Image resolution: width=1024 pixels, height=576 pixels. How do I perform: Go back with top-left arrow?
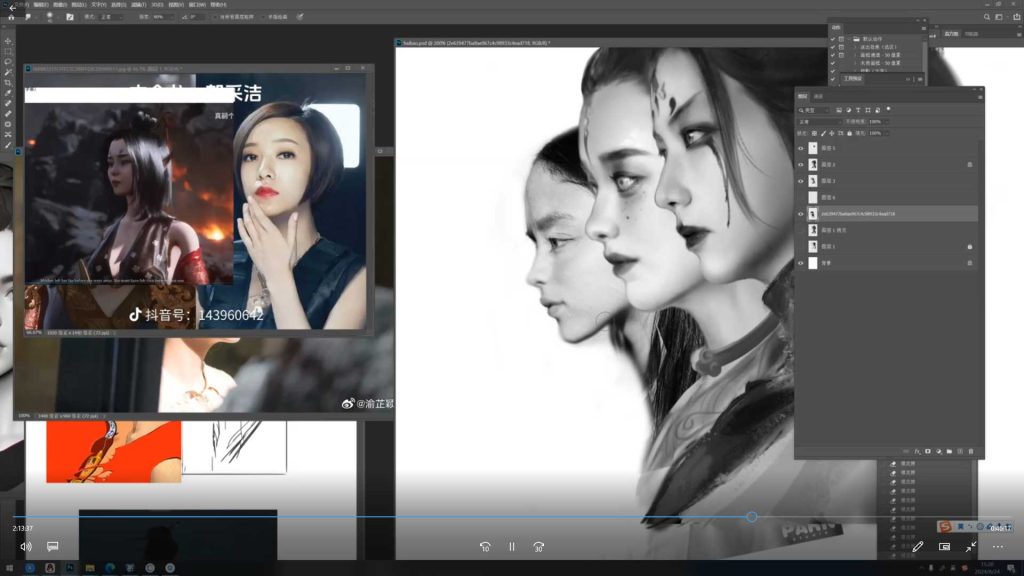point(12,7)
